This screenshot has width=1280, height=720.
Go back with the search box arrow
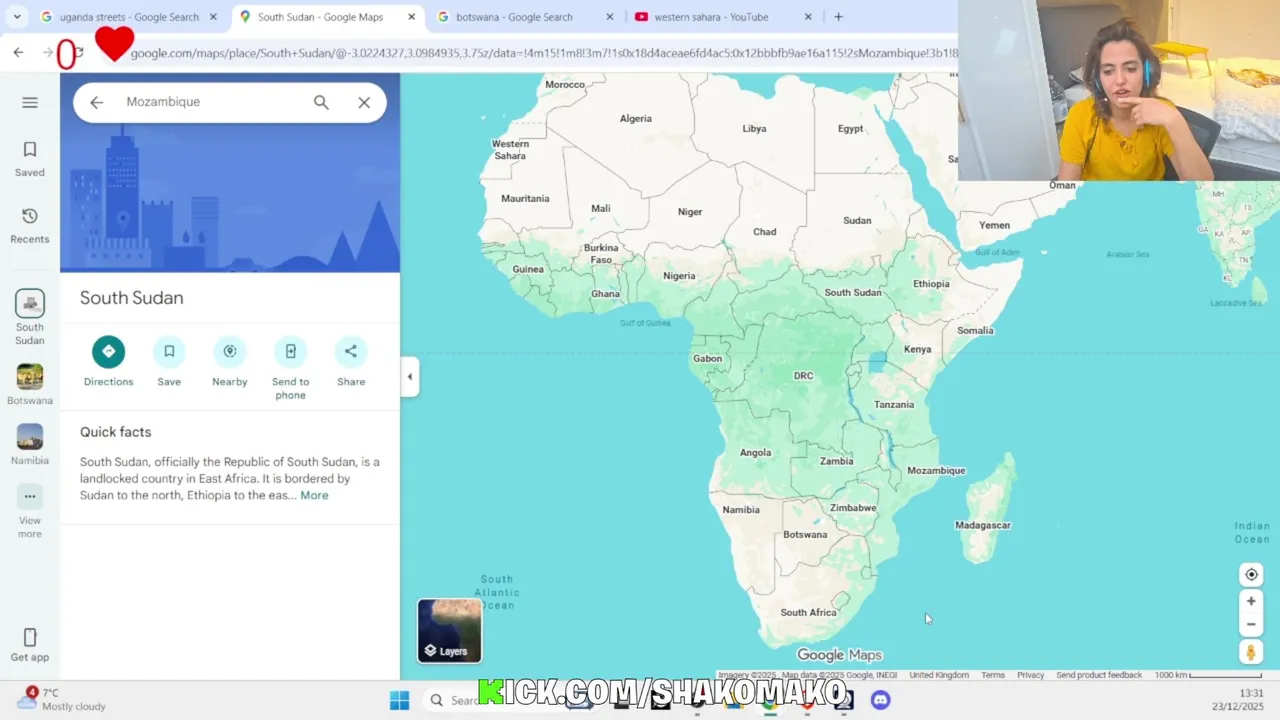pyautogui.click(x=96, y=102)
